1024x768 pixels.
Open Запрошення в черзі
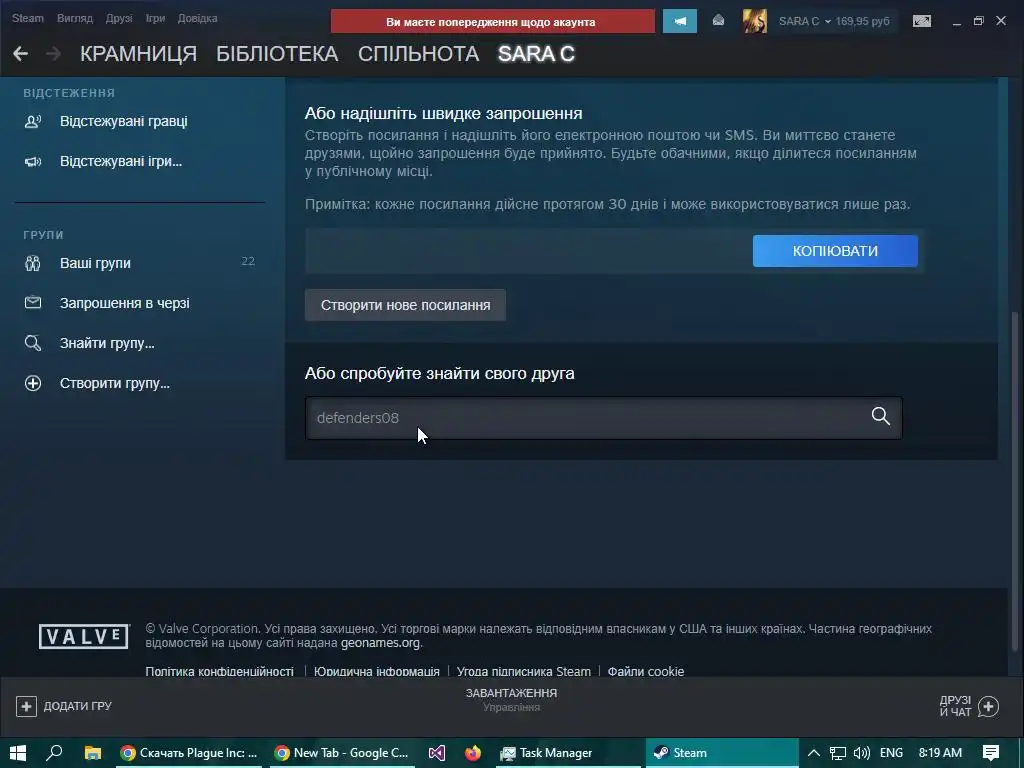[x=125, y=303]
